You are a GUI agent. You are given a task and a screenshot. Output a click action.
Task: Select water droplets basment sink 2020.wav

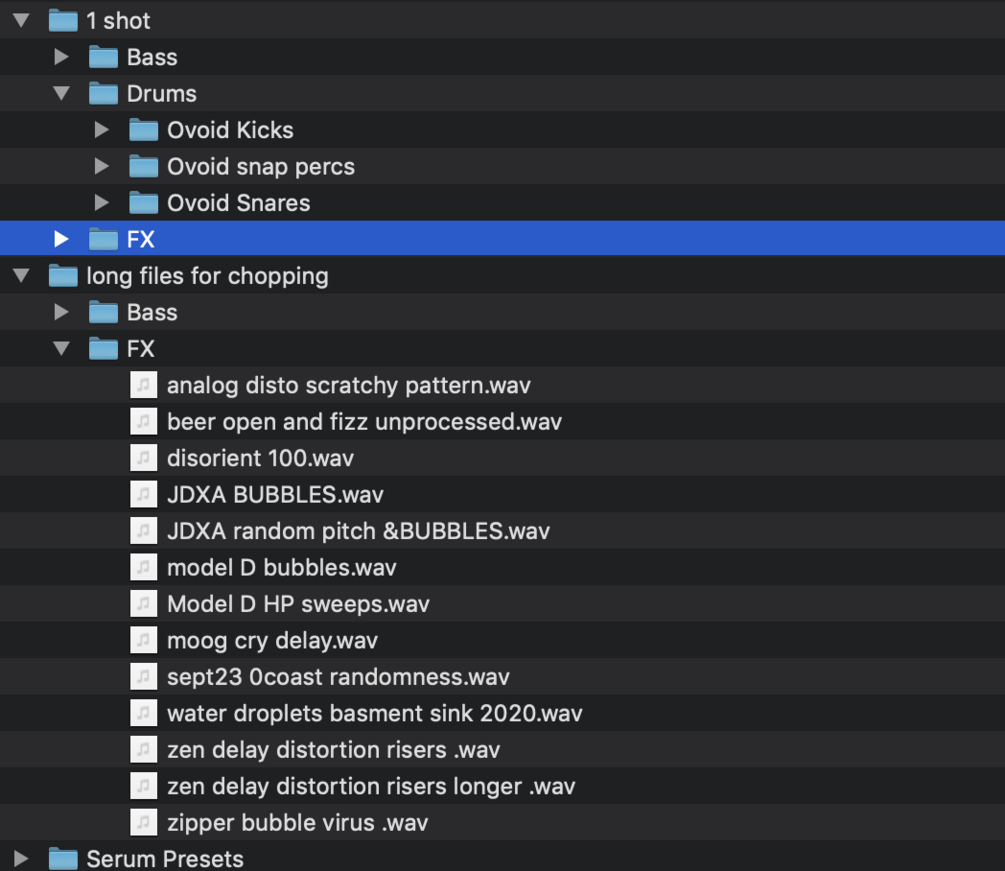(374, 714)
